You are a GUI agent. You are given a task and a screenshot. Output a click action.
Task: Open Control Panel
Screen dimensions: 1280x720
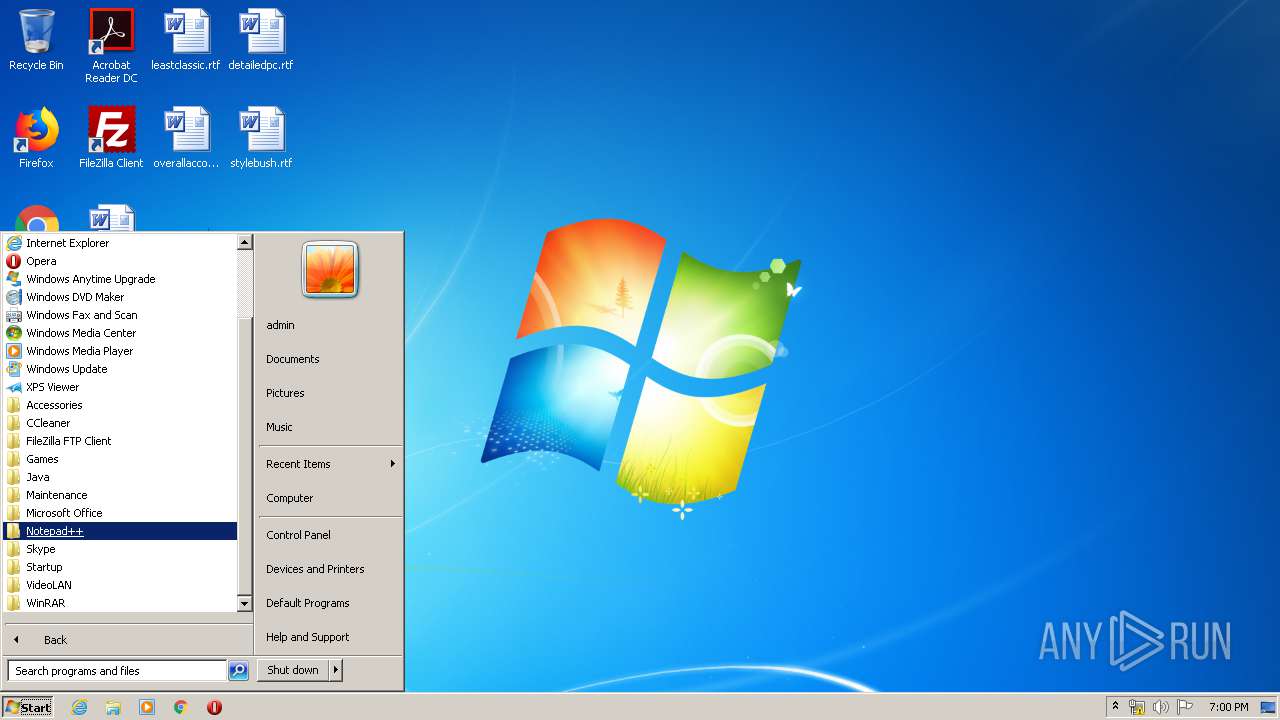330,535
